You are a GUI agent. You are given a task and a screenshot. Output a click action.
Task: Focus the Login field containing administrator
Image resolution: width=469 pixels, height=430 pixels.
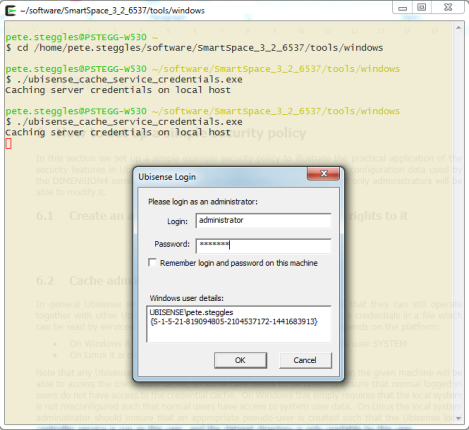tap(263, 221)
